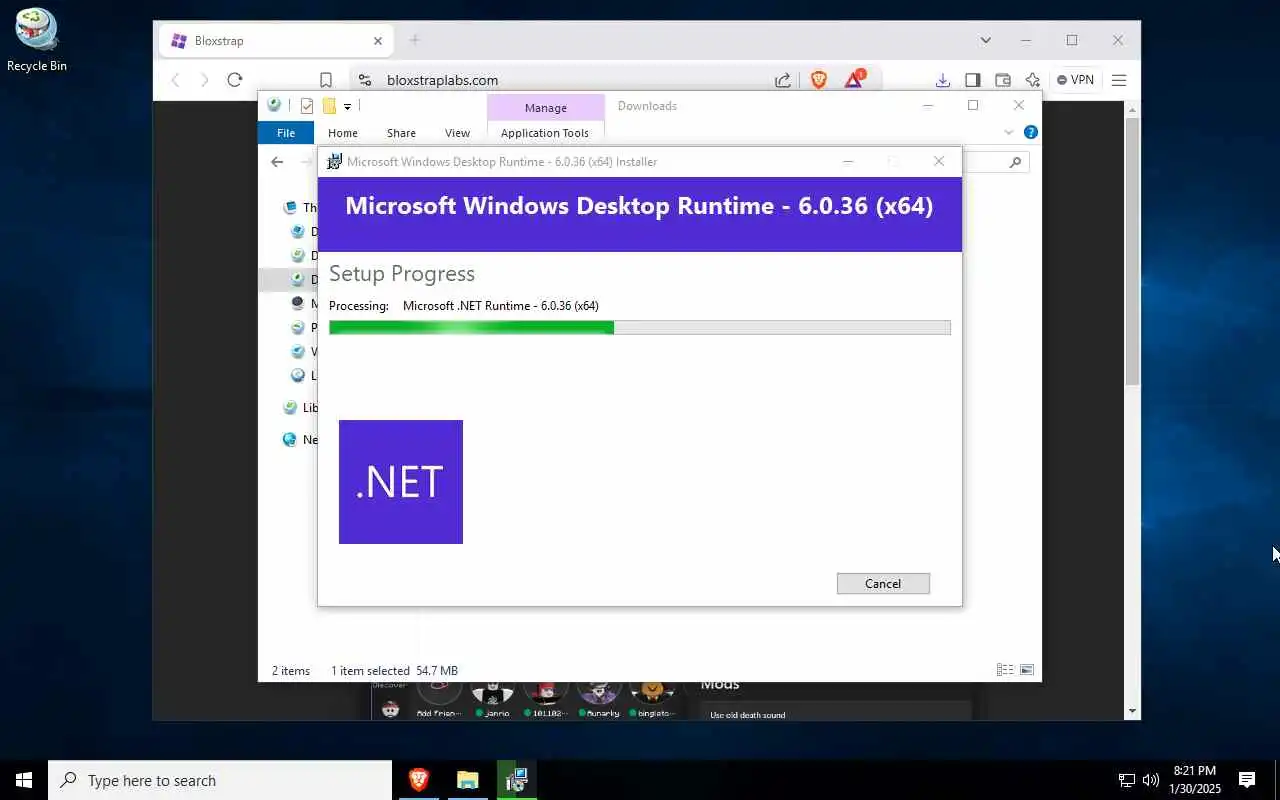Open the browser Downloads icon

[x=942, y=80]
